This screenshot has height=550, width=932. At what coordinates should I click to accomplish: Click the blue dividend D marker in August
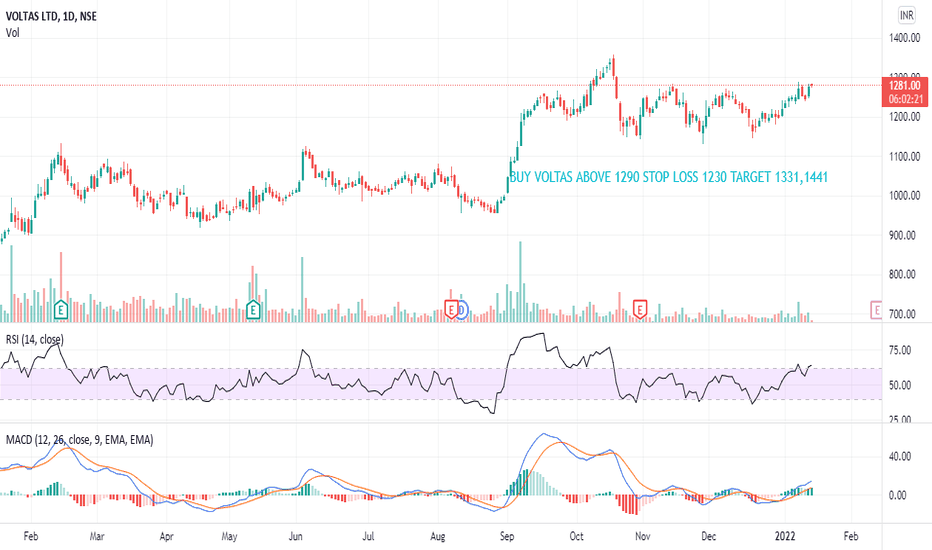tap(462, 309)
